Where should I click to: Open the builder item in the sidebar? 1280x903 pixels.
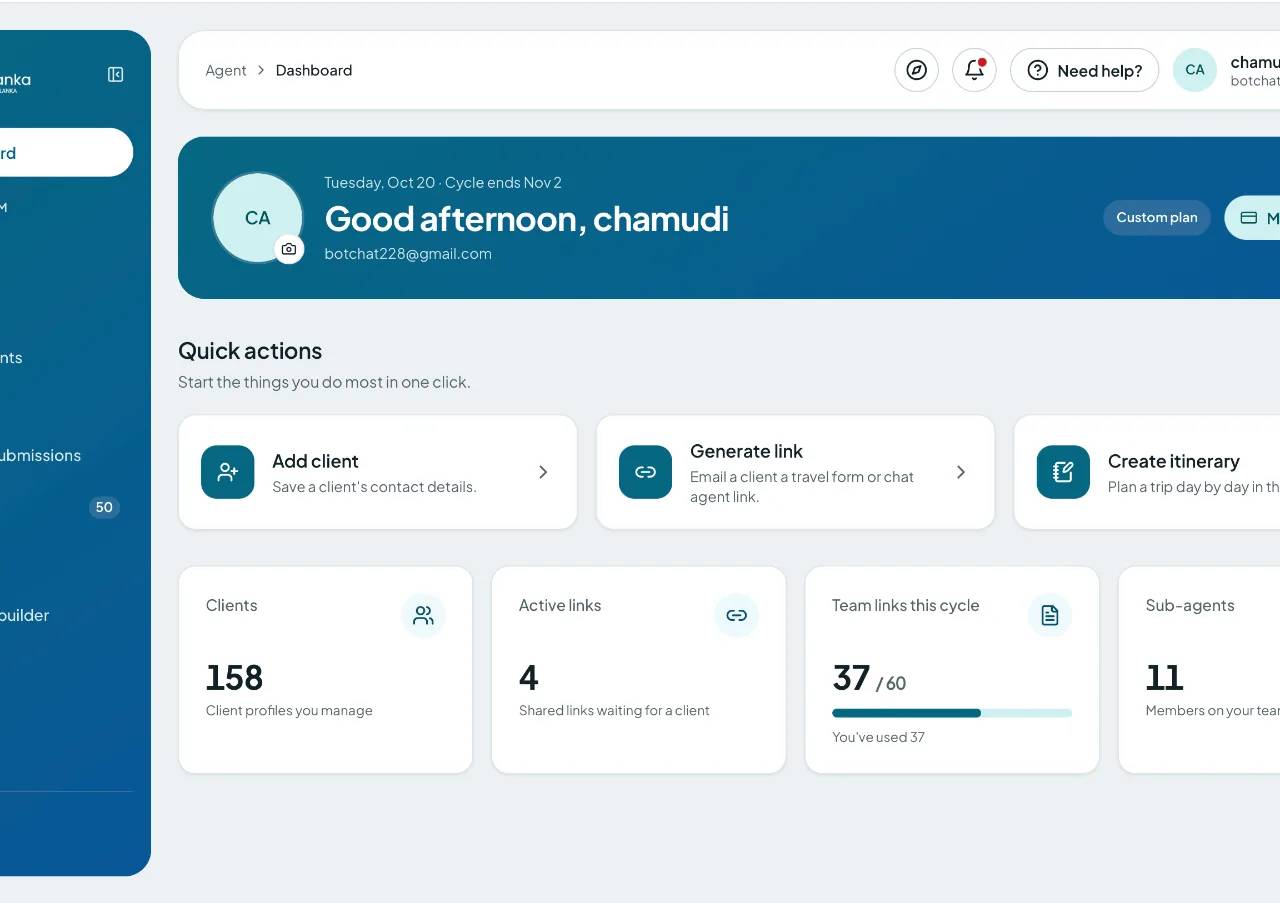(x=25, y=615)
